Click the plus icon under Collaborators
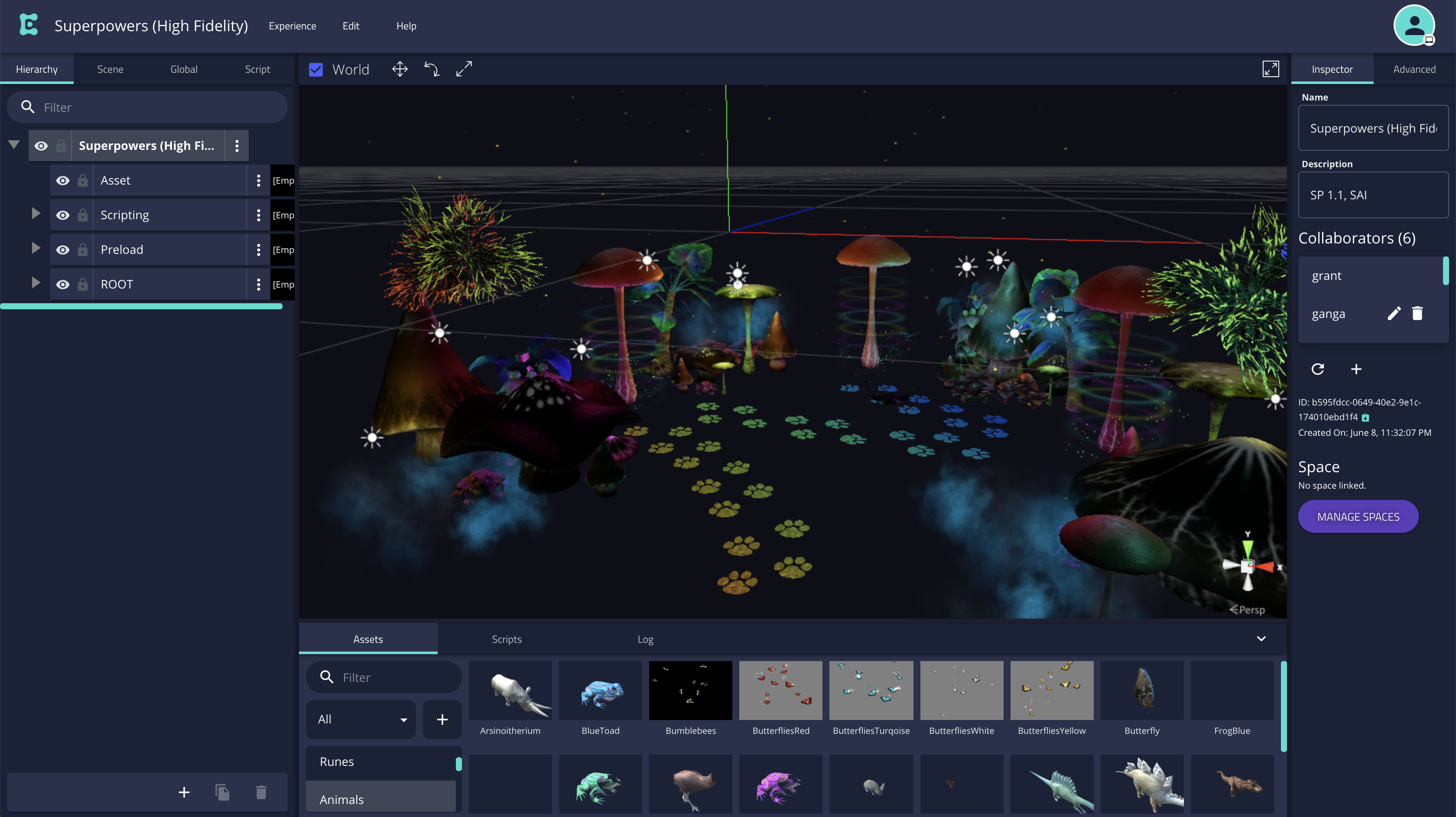 (x=1356, y=369)
